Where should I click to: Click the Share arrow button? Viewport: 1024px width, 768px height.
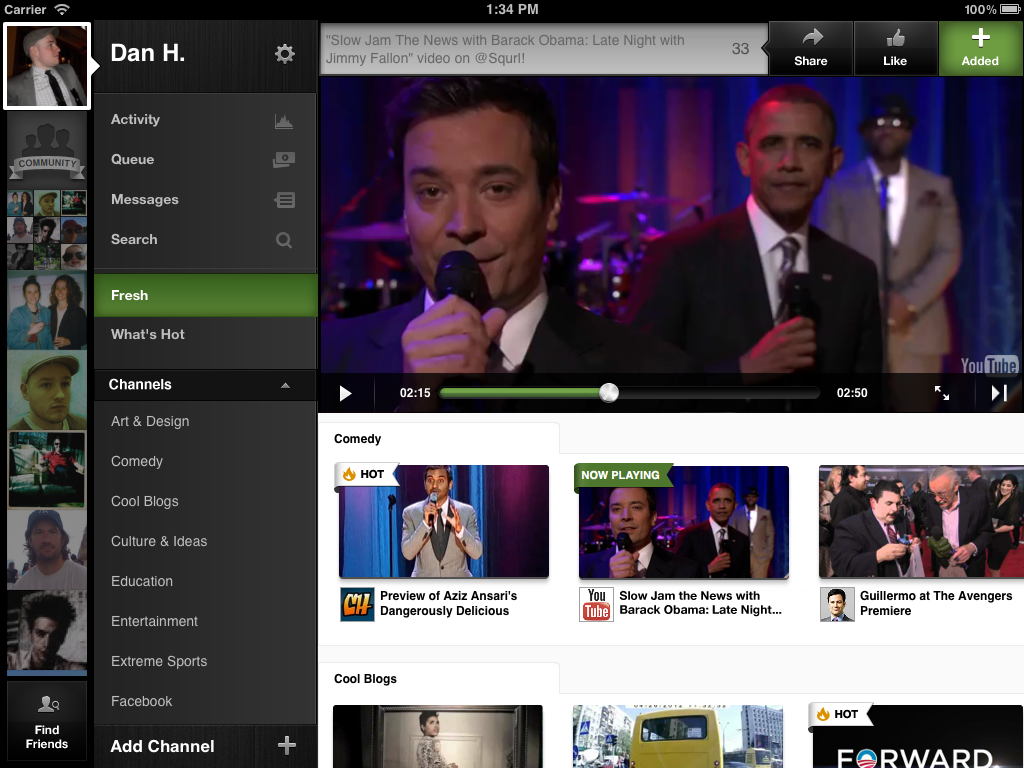tap(810, 48)
